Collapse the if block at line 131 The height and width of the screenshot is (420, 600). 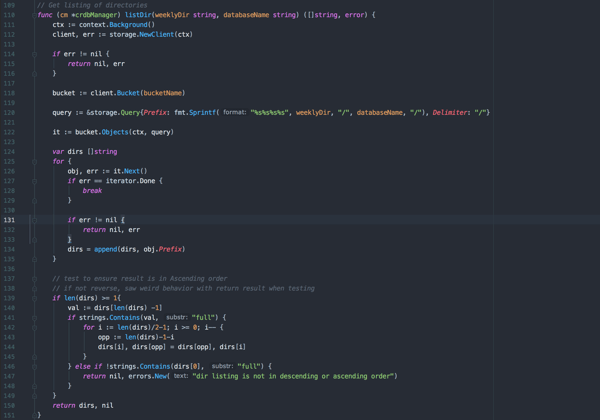coord(34,220)
